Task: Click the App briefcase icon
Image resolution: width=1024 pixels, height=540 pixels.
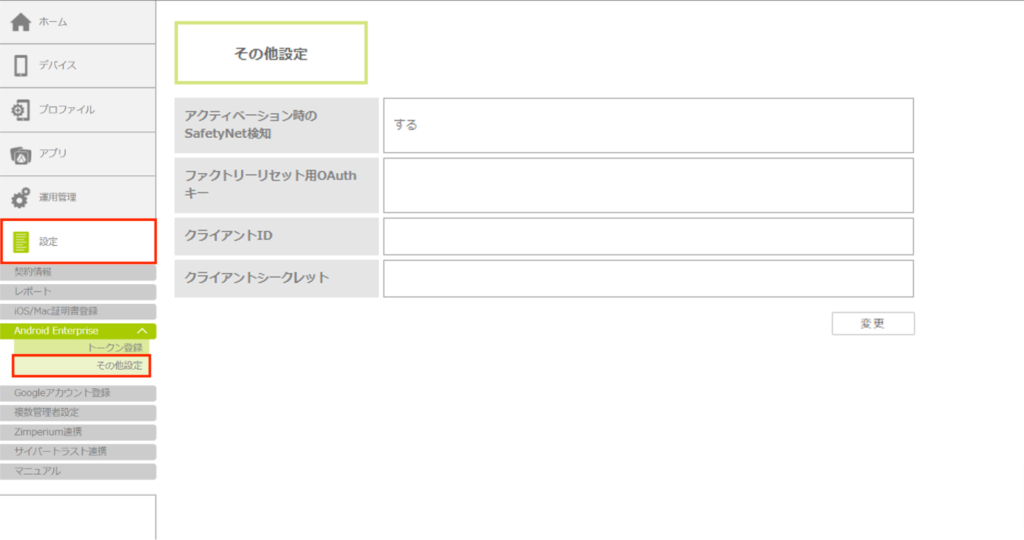Action: click(x=20, y=154)
